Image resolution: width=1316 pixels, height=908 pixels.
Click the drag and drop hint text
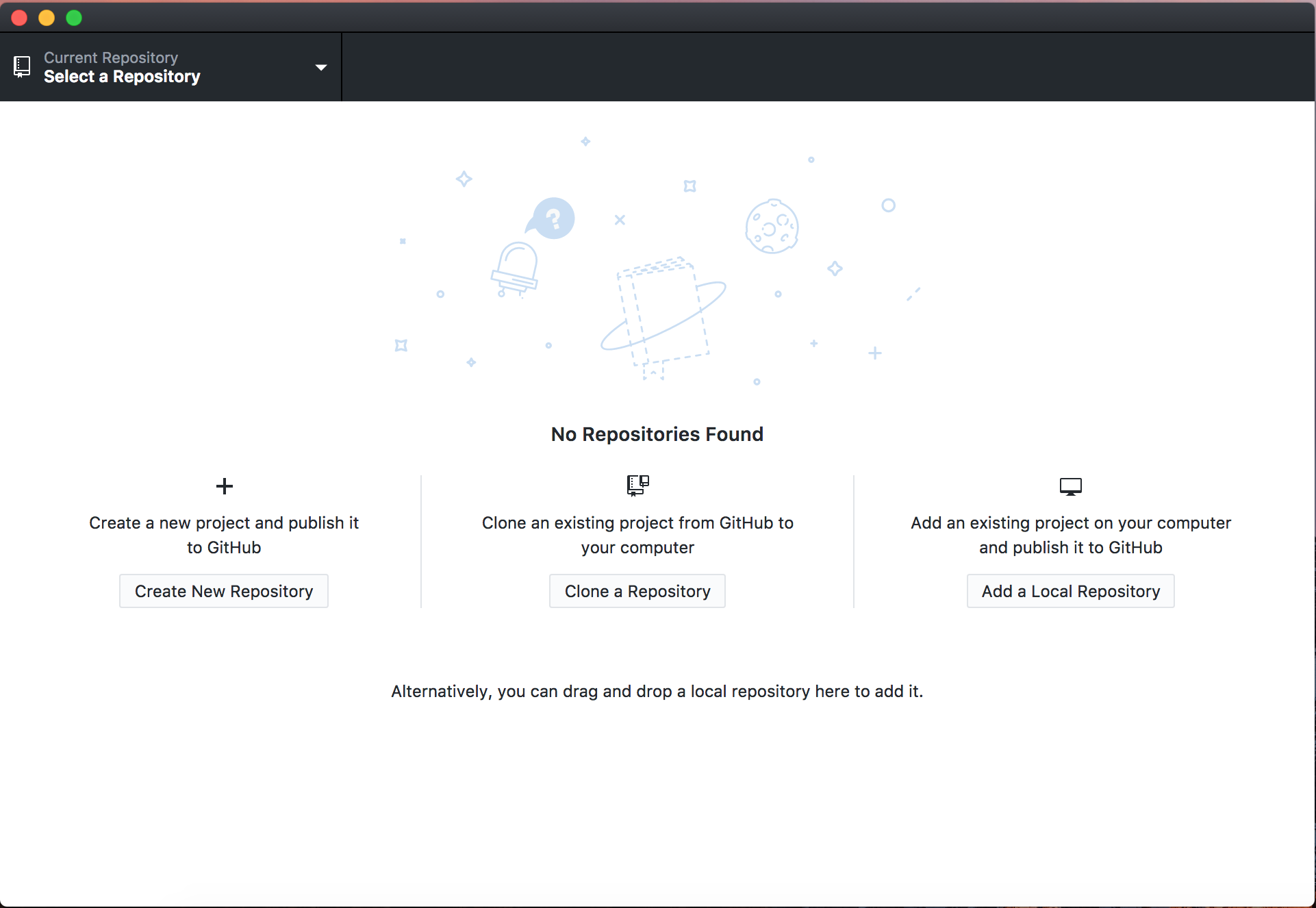657,692
